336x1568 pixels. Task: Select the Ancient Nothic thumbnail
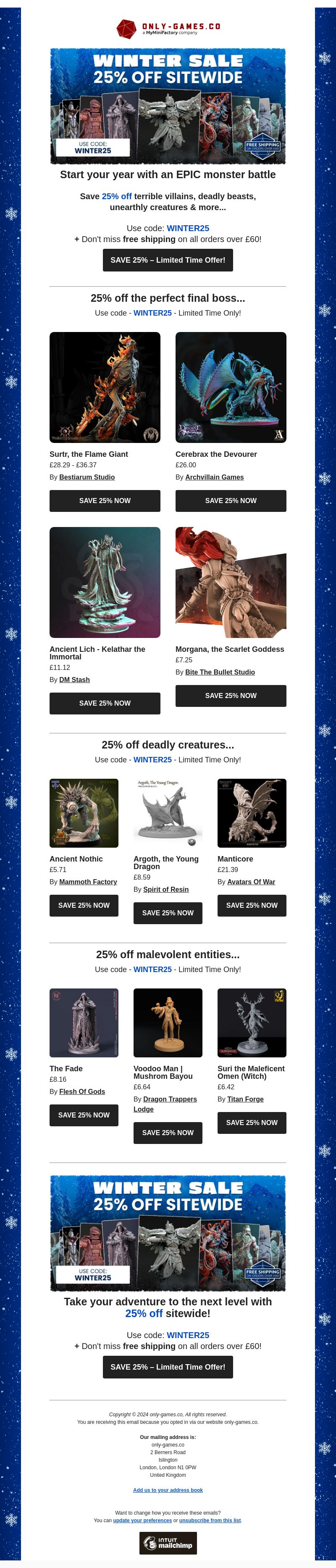(x=84, y=813)
